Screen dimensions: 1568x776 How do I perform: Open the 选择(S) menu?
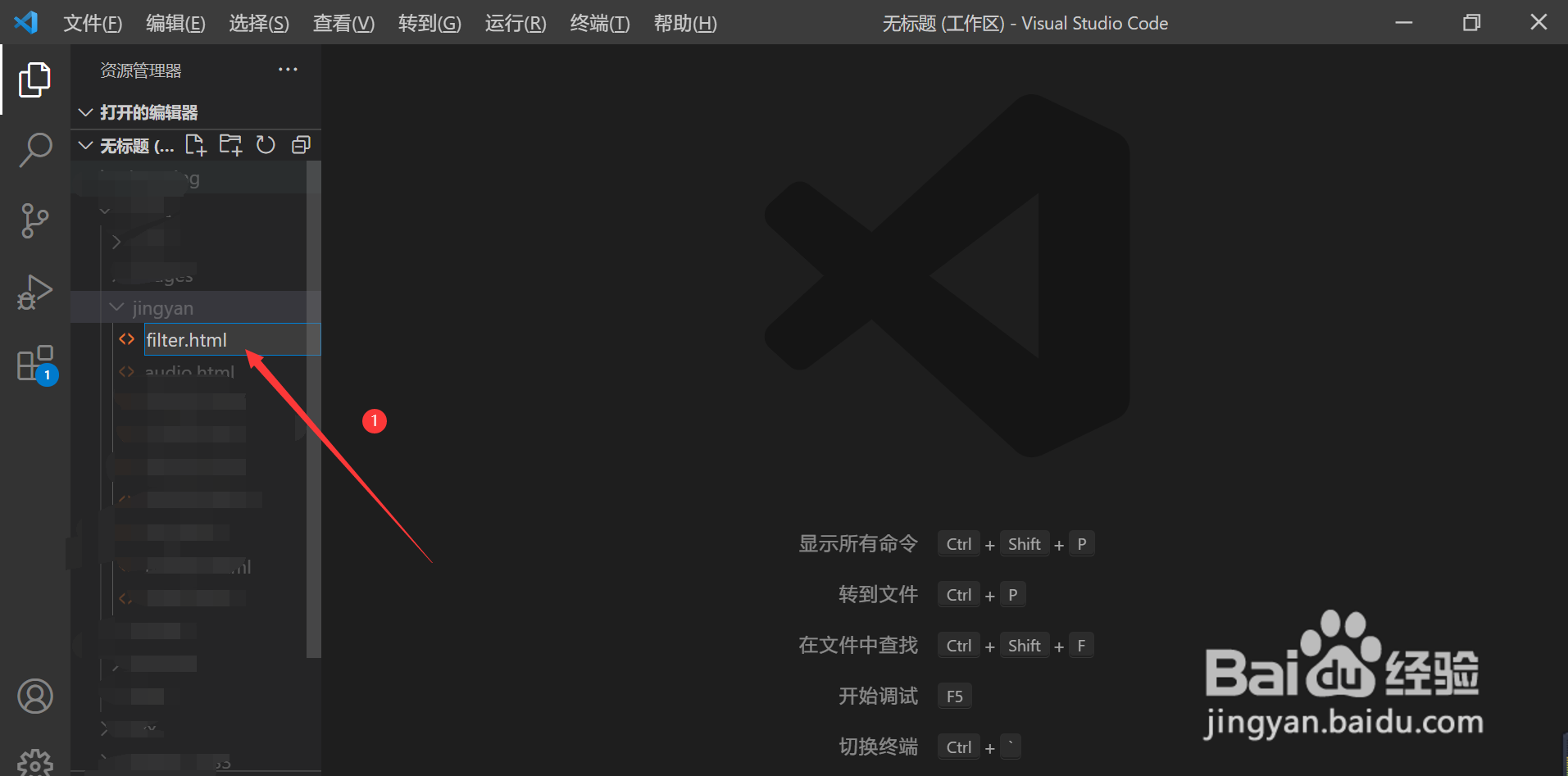(x=259, y=23)
